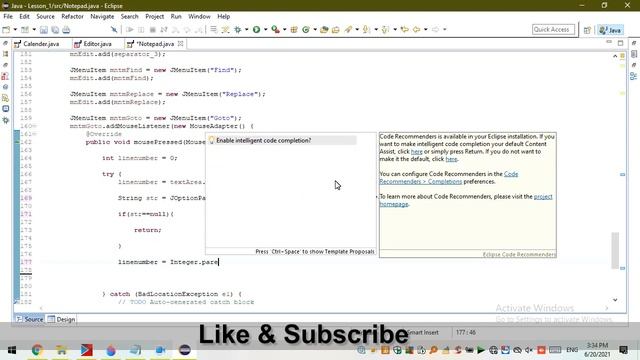Viewport: 640px width, 360px height.
Task: Click the Quick Access search field
Action: coord(553,29)
